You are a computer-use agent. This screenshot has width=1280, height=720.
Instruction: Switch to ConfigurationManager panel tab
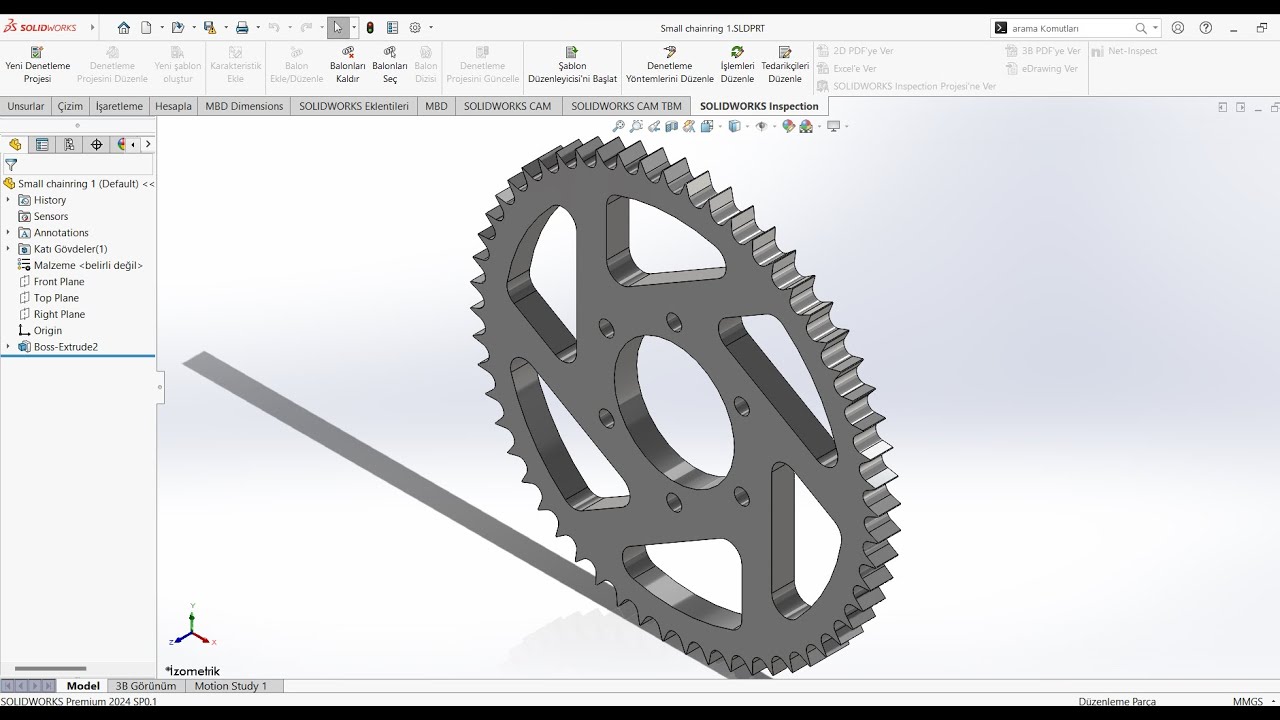69,144
